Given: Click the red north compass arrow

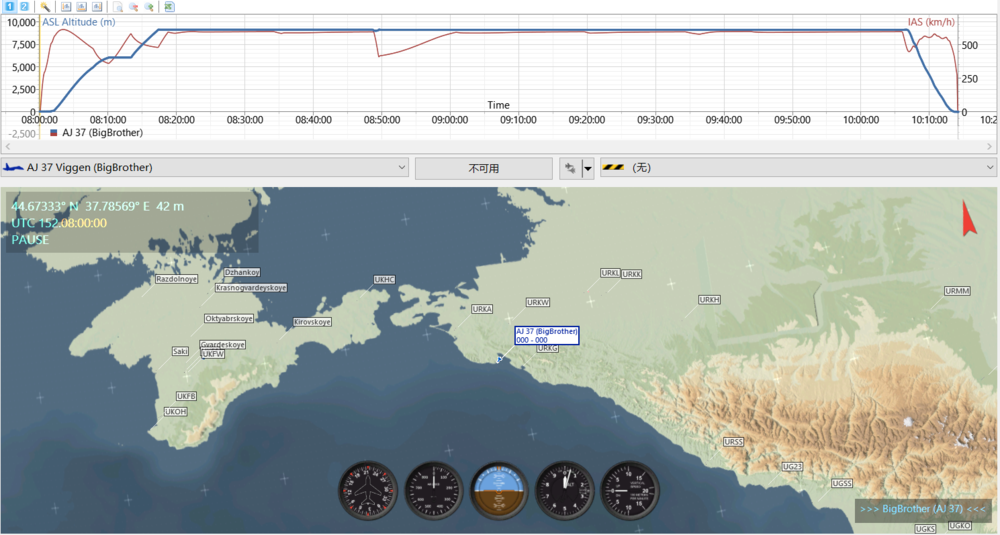Looking at the screenshot, I should pyautogui.click(x=969, y=217).
